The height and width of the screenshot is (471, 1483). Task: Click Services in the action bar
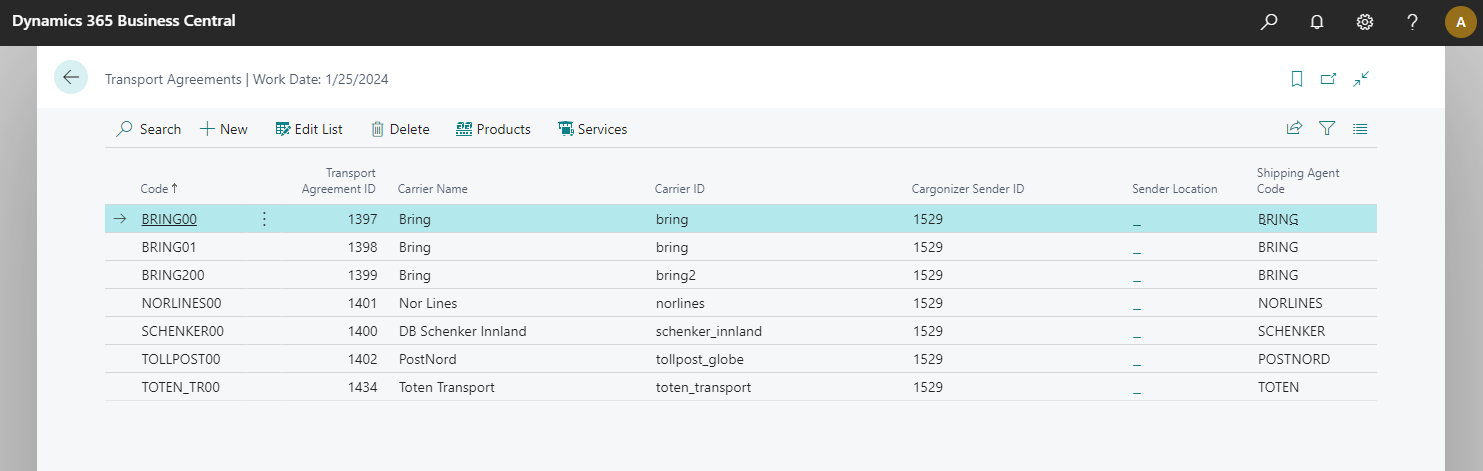tap(592, 129)
